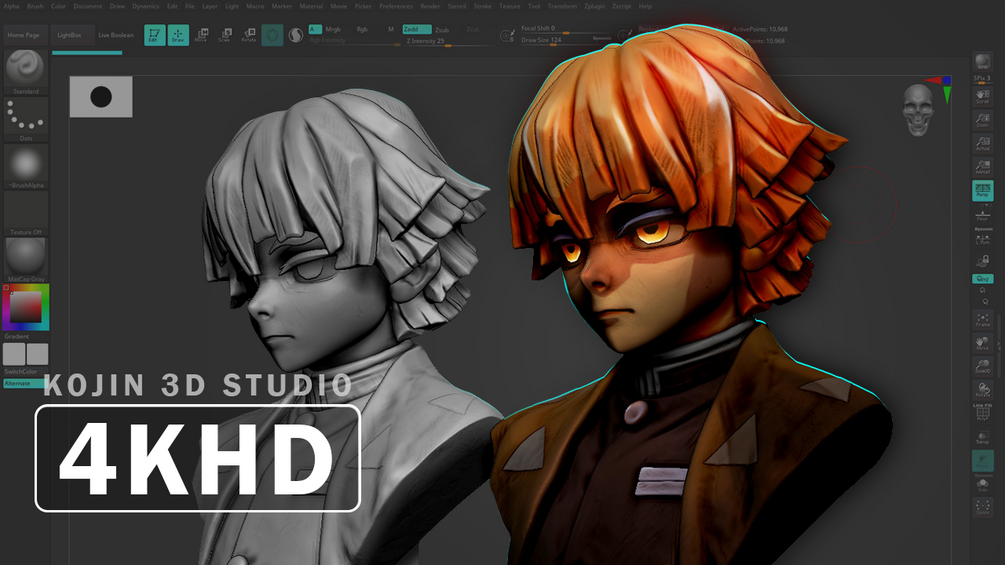This screenshot has width=1005, height=565.
Task: Select the Draw mode icon
Action: [178, 35]
